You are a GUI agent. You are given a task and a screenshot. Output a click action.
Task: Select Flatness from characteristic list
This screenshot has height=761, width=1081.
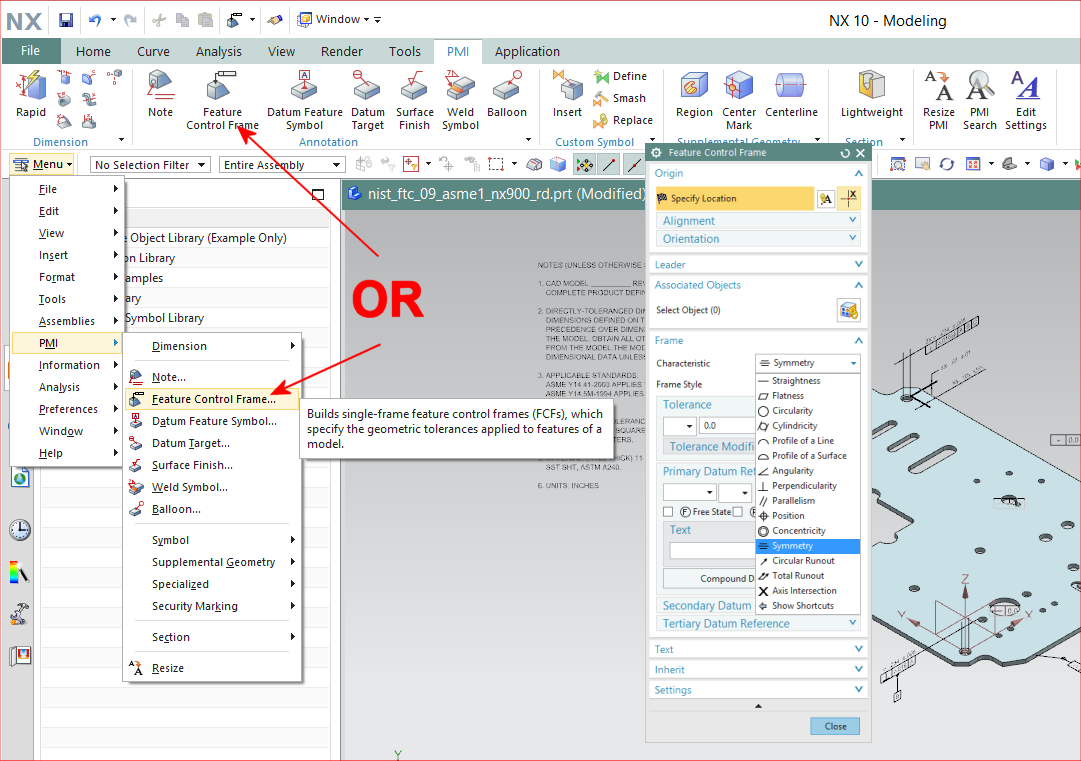coord(808,396)
